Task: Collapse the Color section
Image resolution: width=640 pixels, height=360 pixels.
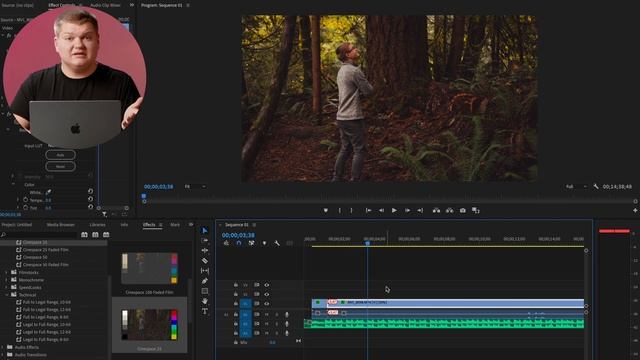Action: tap(13, 184)
